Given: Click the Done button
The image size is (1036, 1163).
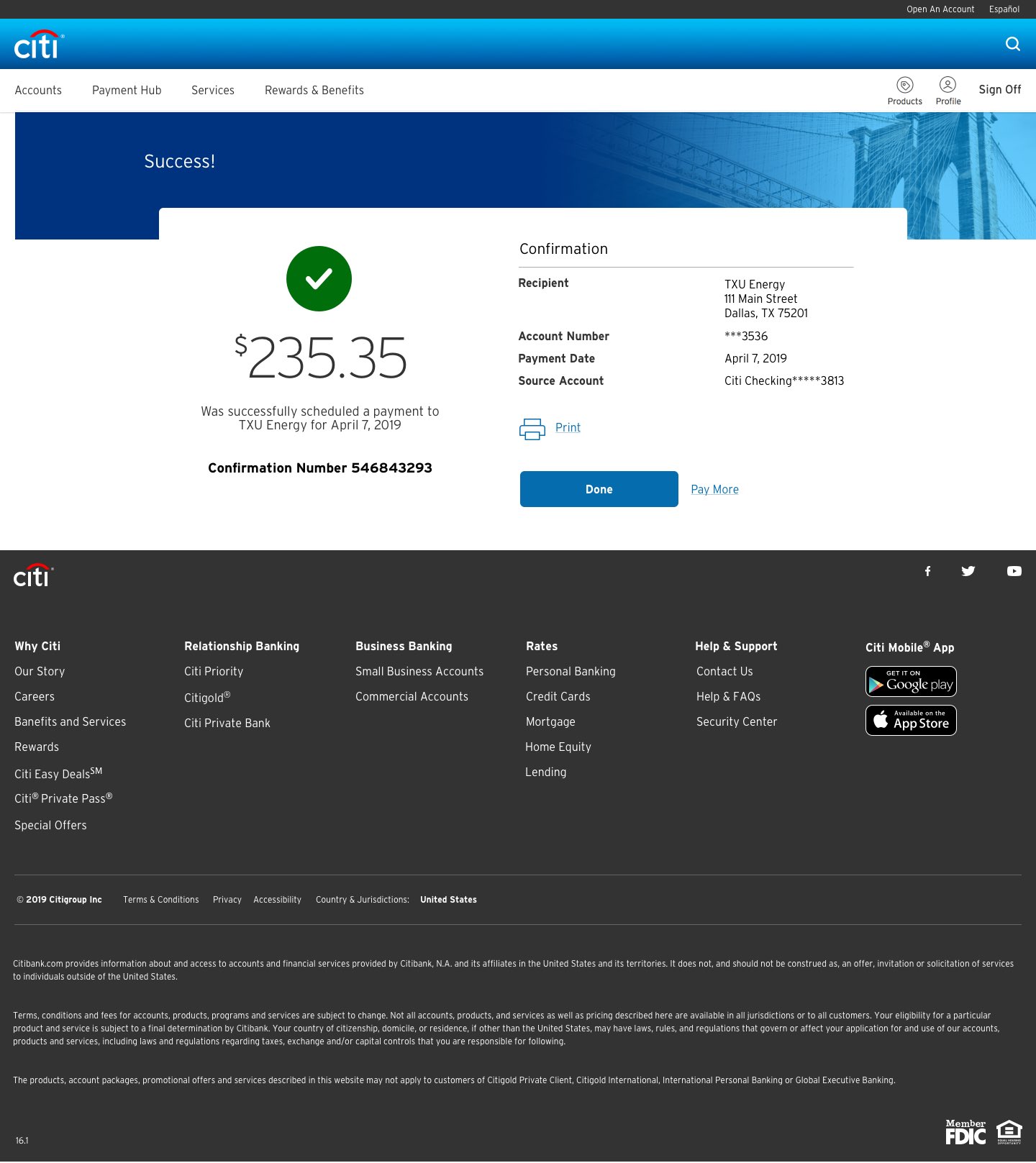Looking at the screenshot, I should tap(599, 489).
